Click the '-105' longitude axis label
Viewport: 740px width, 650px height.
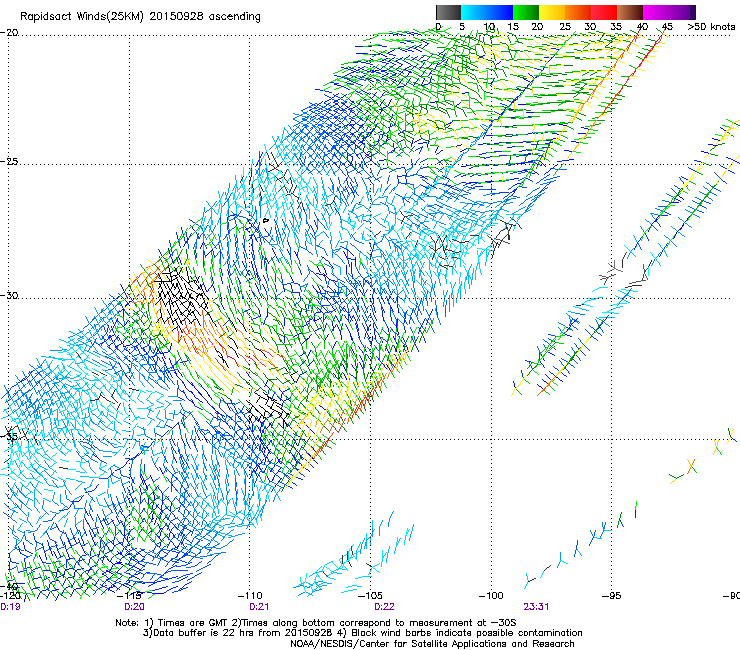point(370,596)
